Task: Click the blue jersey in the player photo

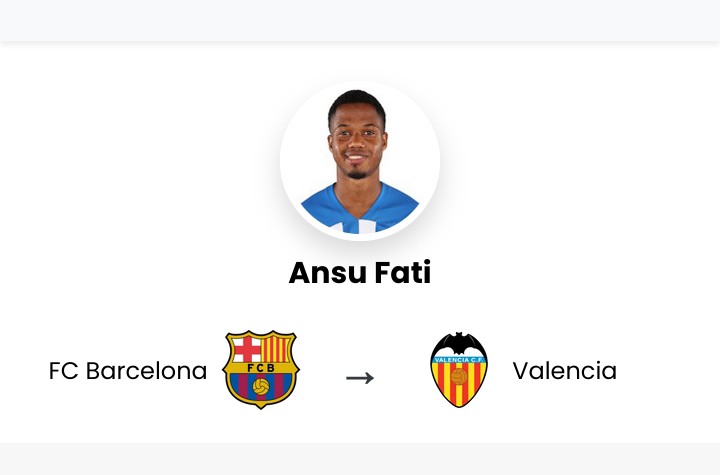Action: pyautogui.click(x=360, y=209)
